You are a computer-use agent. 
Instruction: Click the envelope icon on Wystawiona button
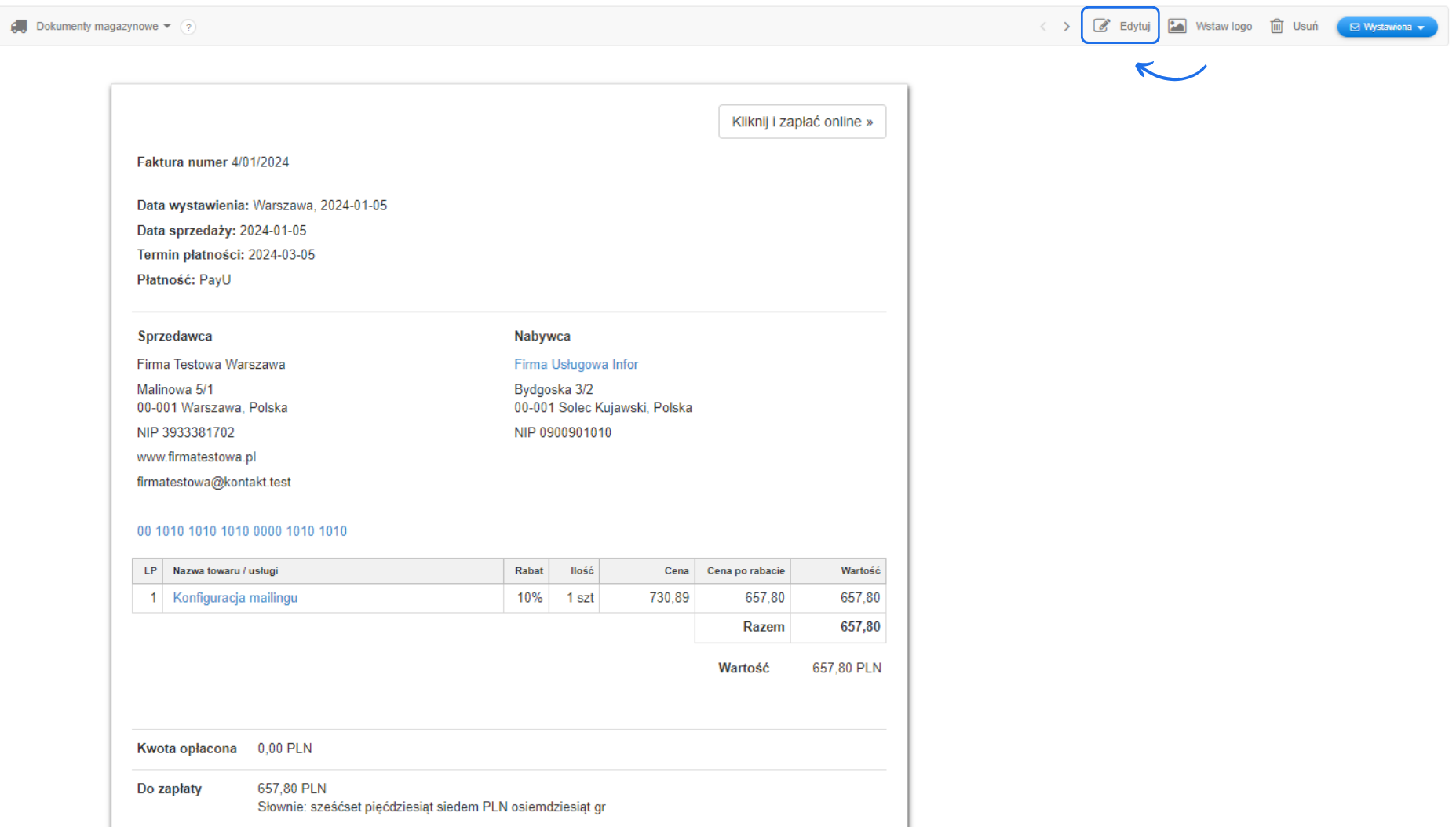(x=1355, y=27)
